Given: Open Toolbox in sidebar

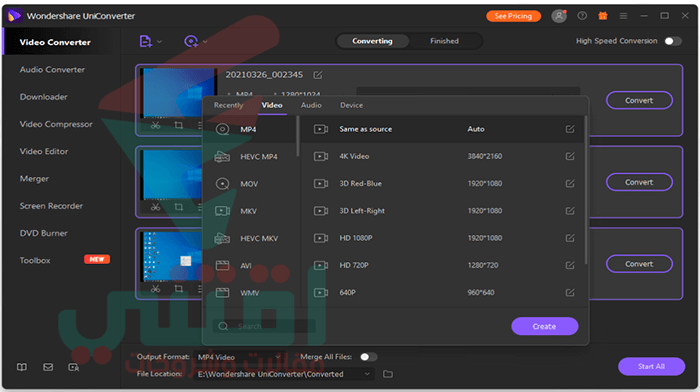Looking at the screenshot, I should tap(35, 260).
